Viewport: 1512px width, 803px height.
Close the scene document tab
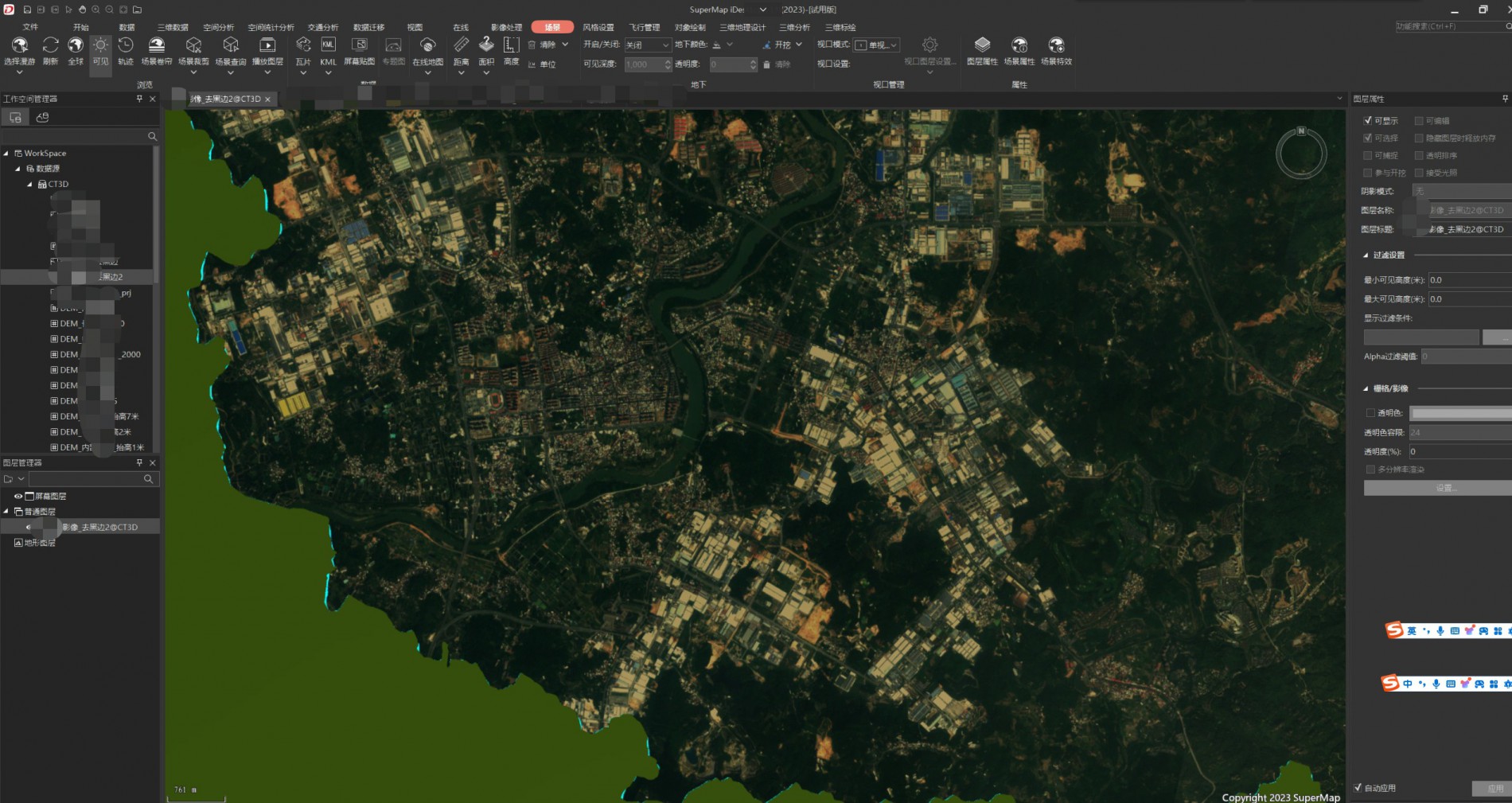(267, 99)
